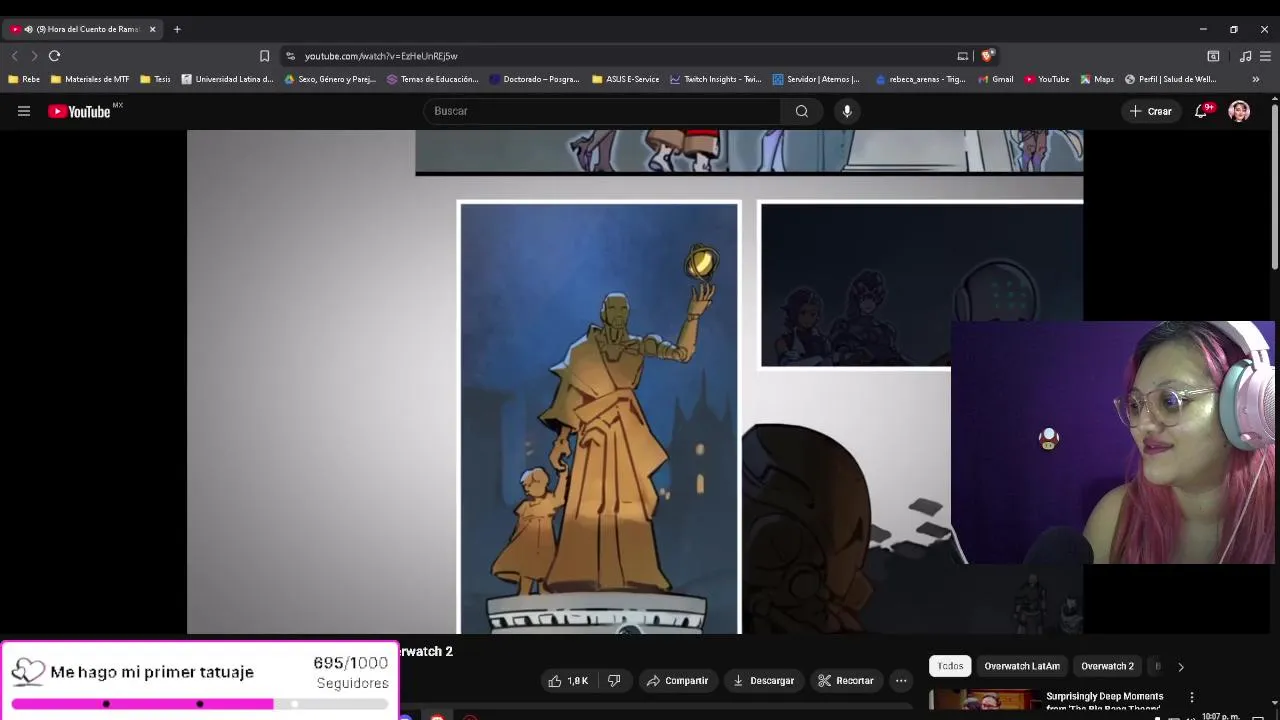This screenshot has width=1280, height=720.
Task: Open the Rebe bookmarks folder
Action: [24, 79]
